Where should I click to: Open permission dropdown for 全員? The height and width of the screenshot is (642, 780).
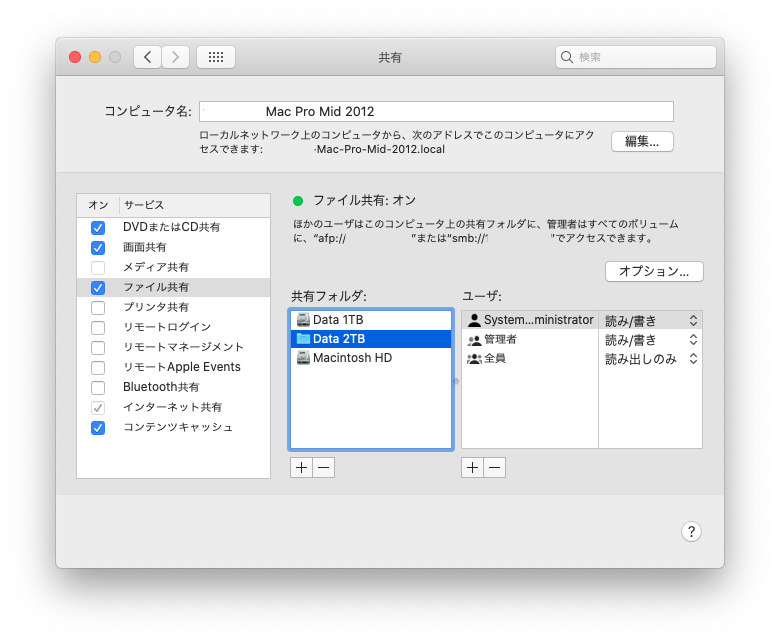(650, 359)
